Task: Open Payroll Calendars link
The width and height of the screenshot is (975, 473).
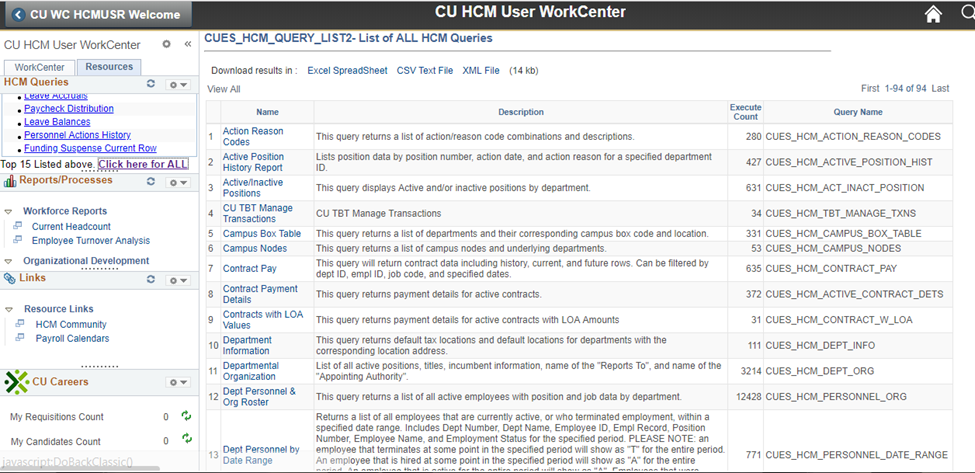Action: point(72,339)
